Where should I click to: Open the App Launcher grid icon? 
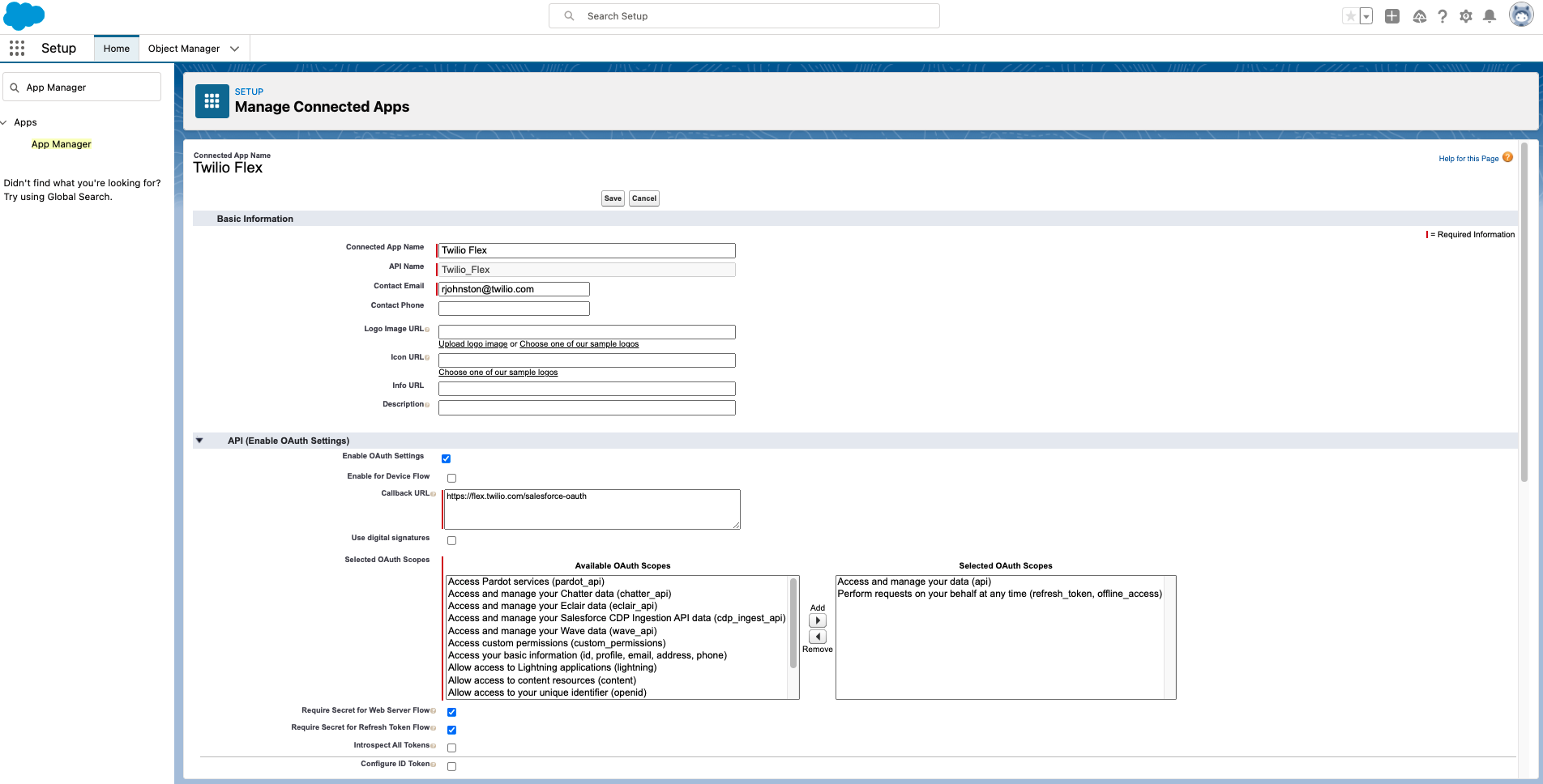click(17, 49)
